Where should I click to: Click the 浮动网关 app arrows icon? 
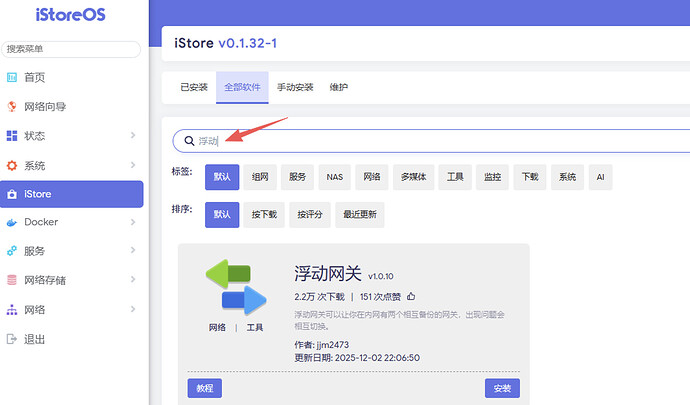tap(236, 287)
